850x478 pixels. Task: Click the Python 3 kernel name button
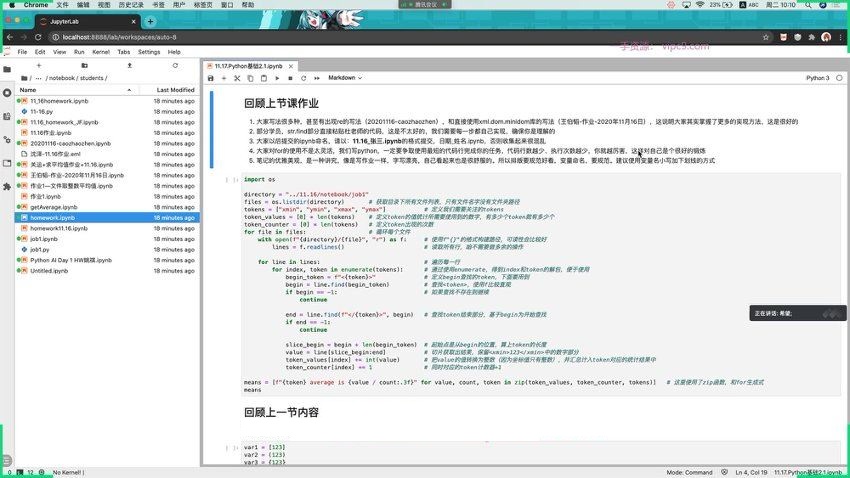point(816,77)
